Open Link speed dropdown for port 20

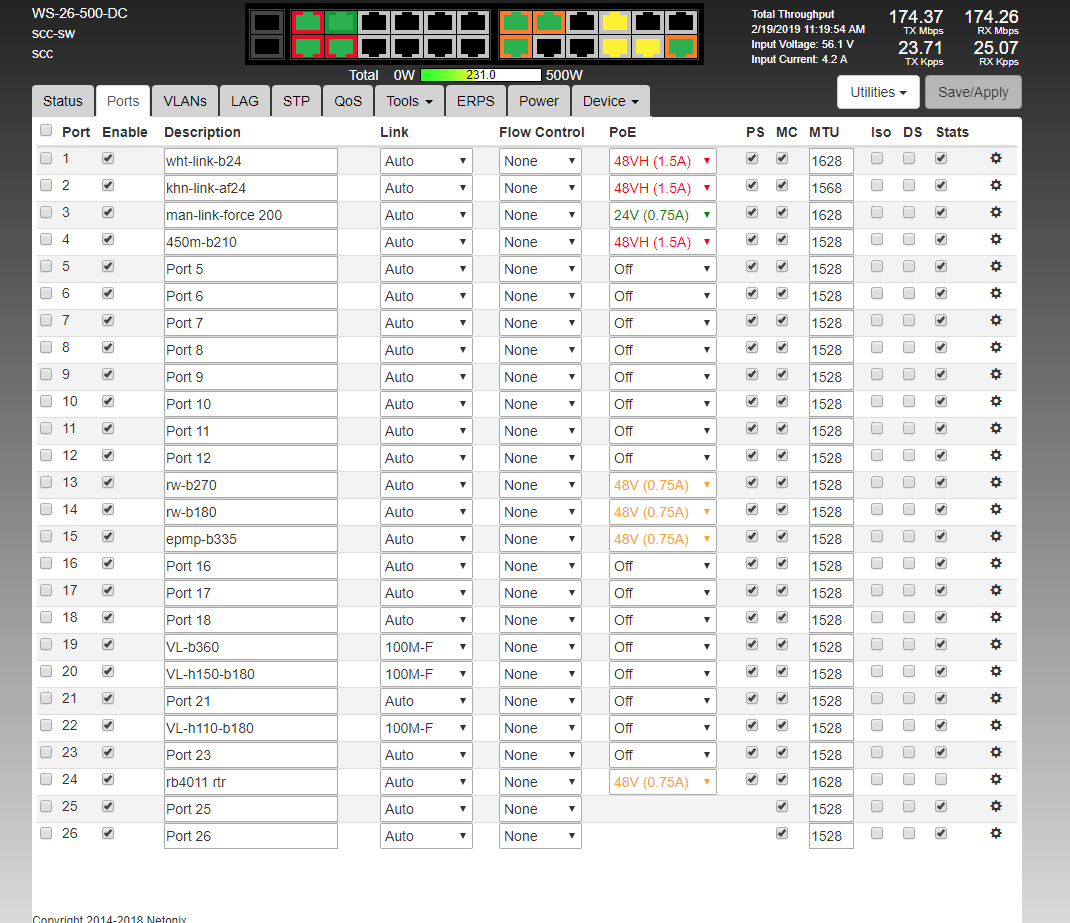click(x=426, y=674)
